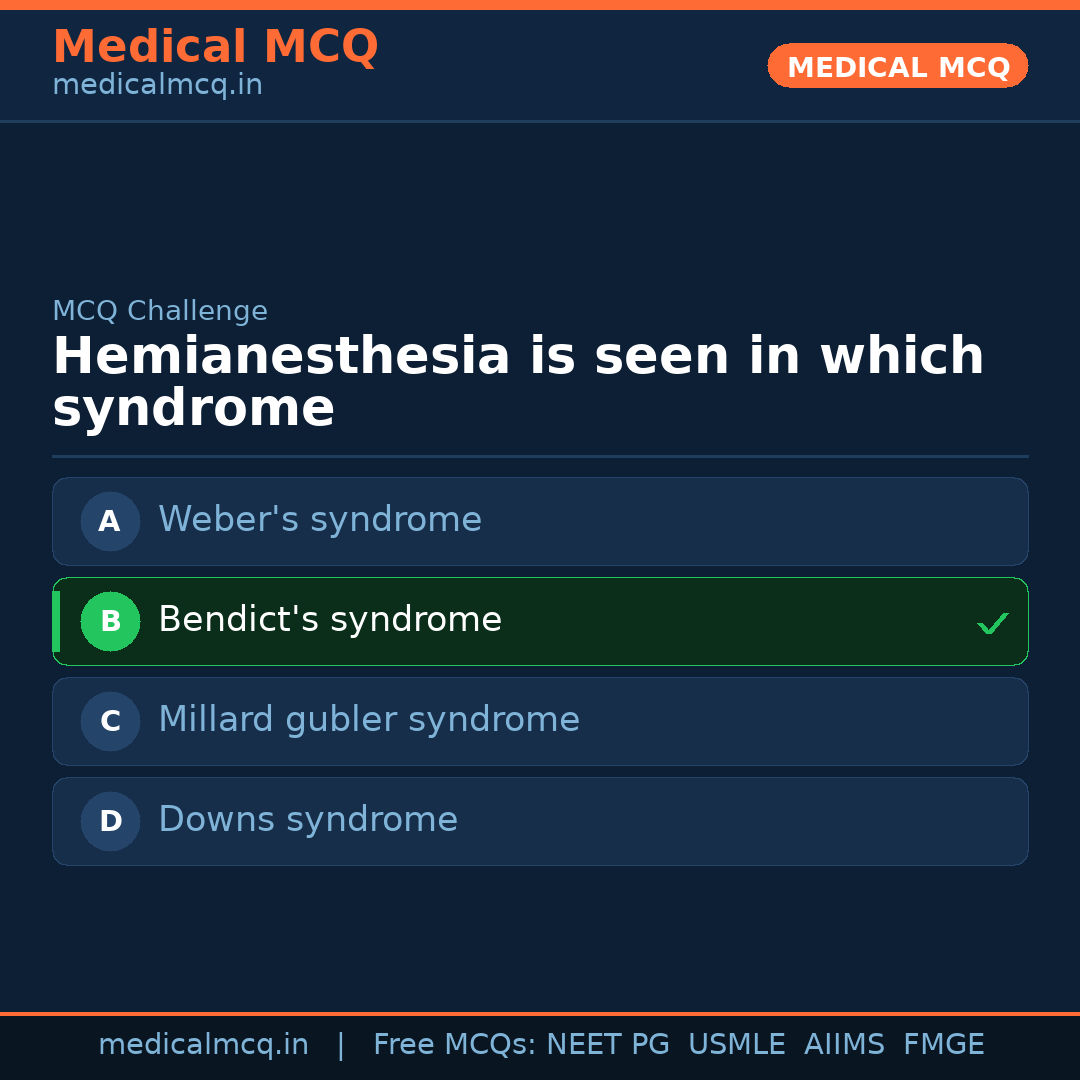1080x1080 pixels.
Task: Select the Weber's syndrome answer
Action: click(320, 520)
